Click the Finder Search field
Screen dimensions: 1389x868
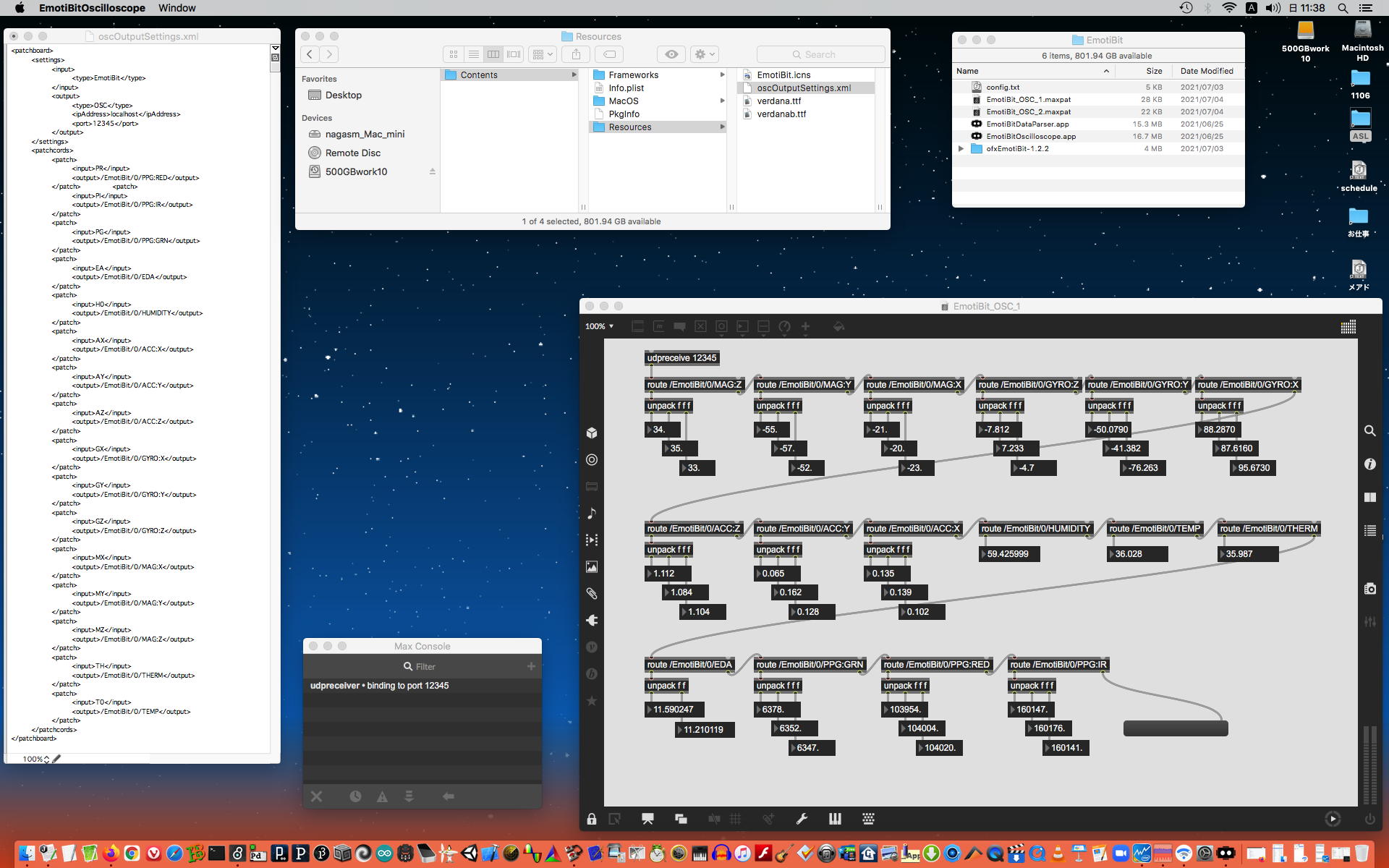click(x=820, y=54)
